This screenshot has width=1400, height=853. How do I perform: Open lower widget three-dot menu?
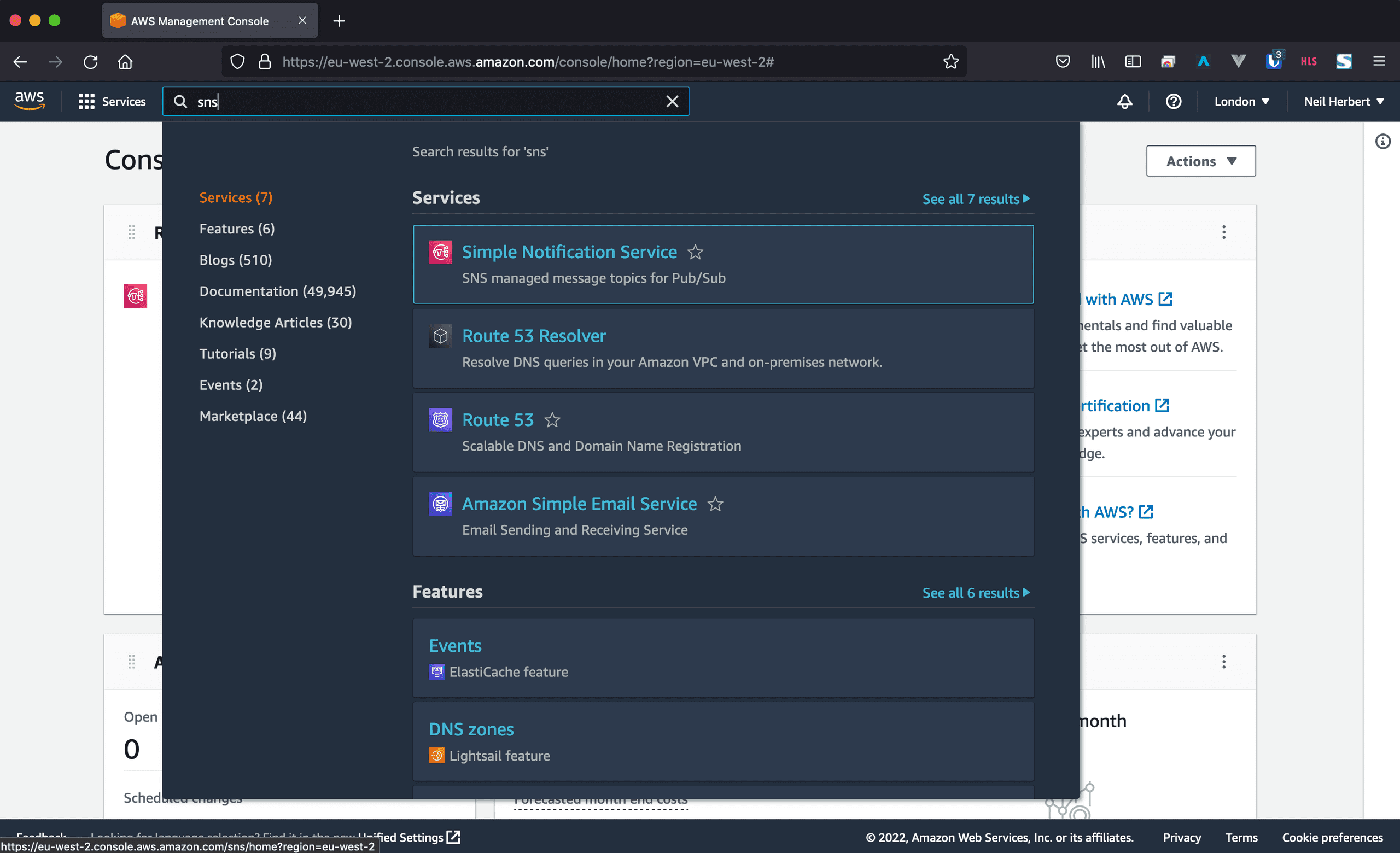click(1224, 661)
